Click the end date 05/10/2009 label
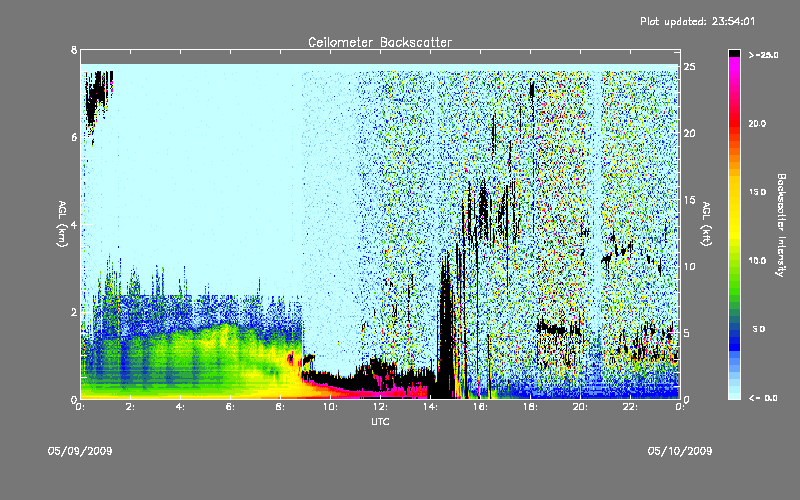The image size is (800, 500). point(680,451)
